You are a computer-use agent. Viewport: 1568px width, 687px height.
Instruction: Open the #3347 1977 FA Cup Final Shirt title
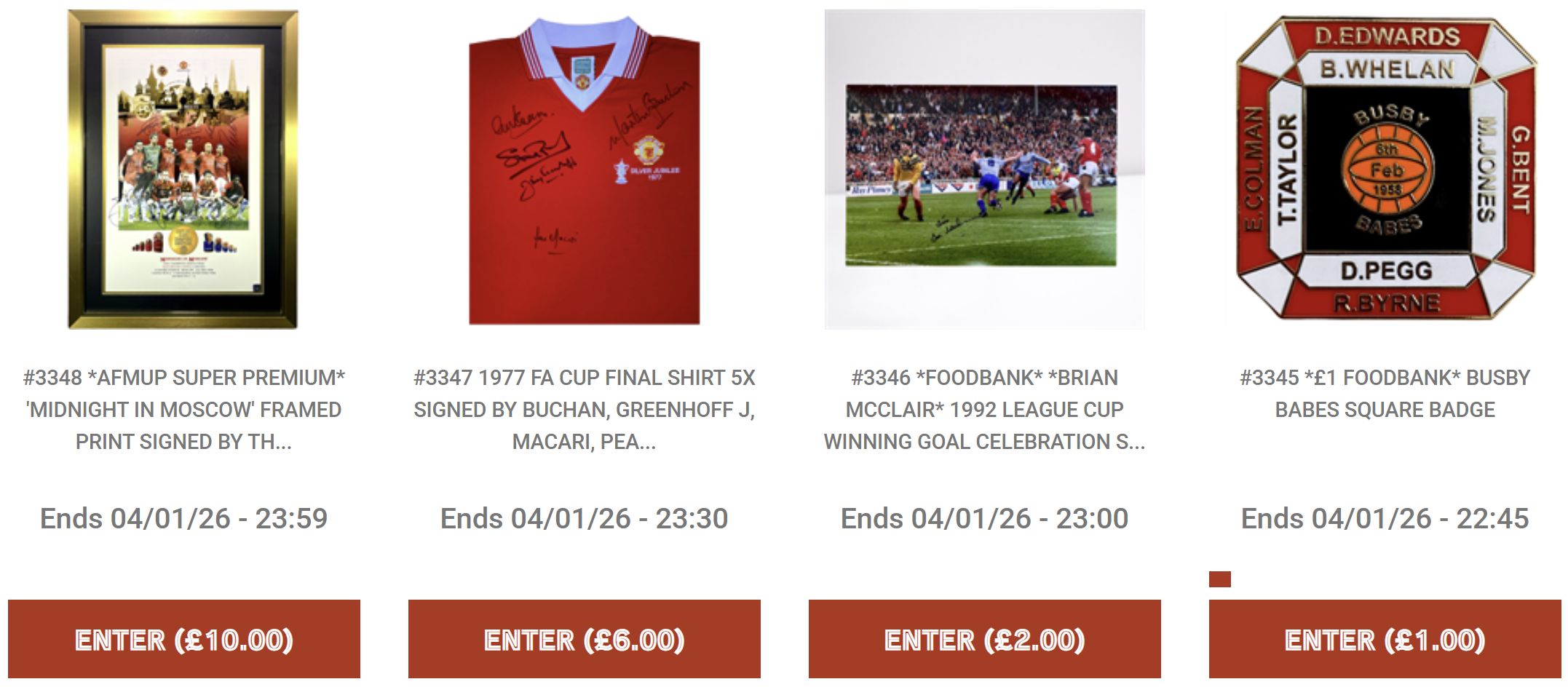(x=585, y=410)
